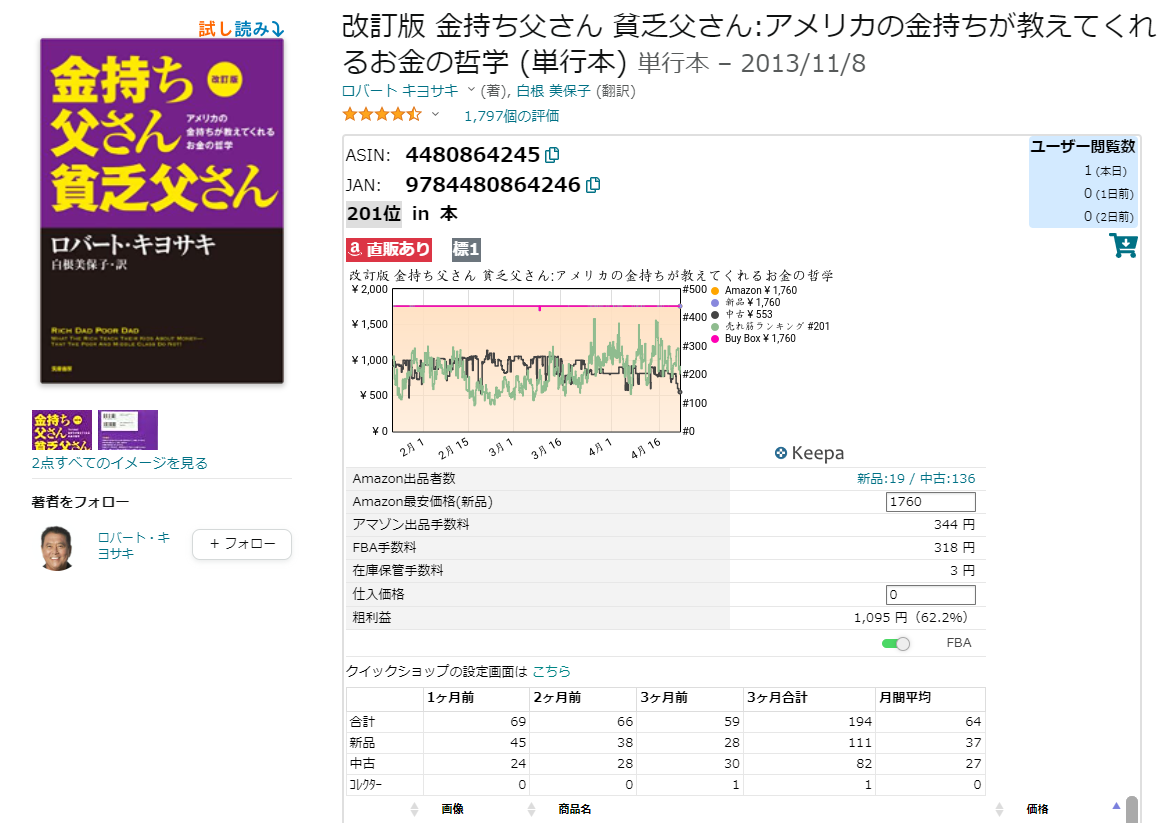Sort by 画像 column arrows
Viewport: 1161px width, 823px height.
click(x=415, y=810)
